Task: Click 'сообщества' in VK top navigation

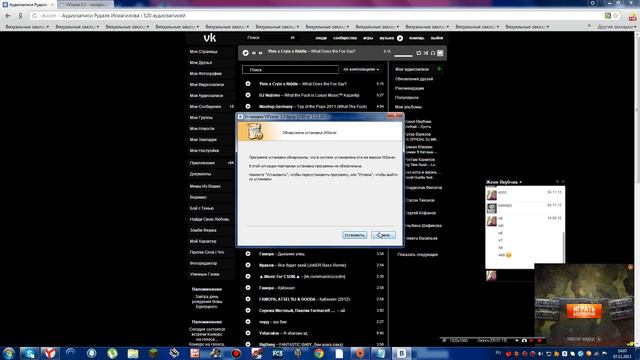Action: click(344, 38)
